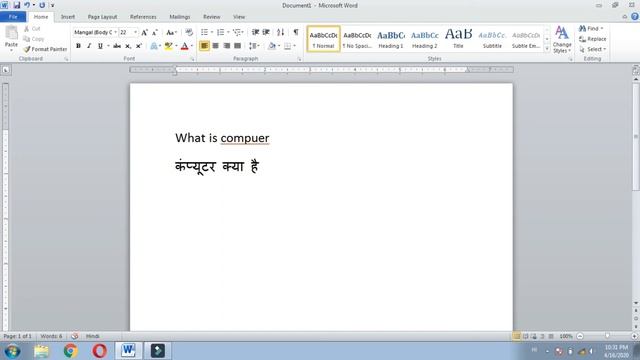Click the Select button in Editing group
The height and width of the screenshot is (360, 640).
pos(592,49)
